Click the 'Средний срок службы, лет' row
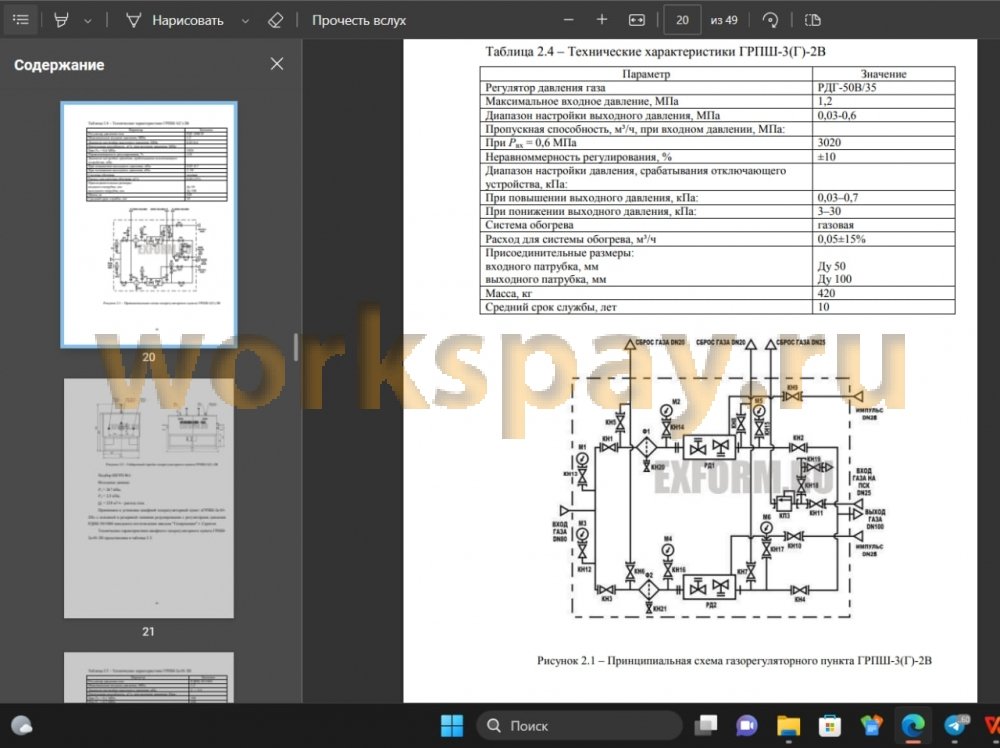This screenshot has width=1000, height=748. point(717,307)
